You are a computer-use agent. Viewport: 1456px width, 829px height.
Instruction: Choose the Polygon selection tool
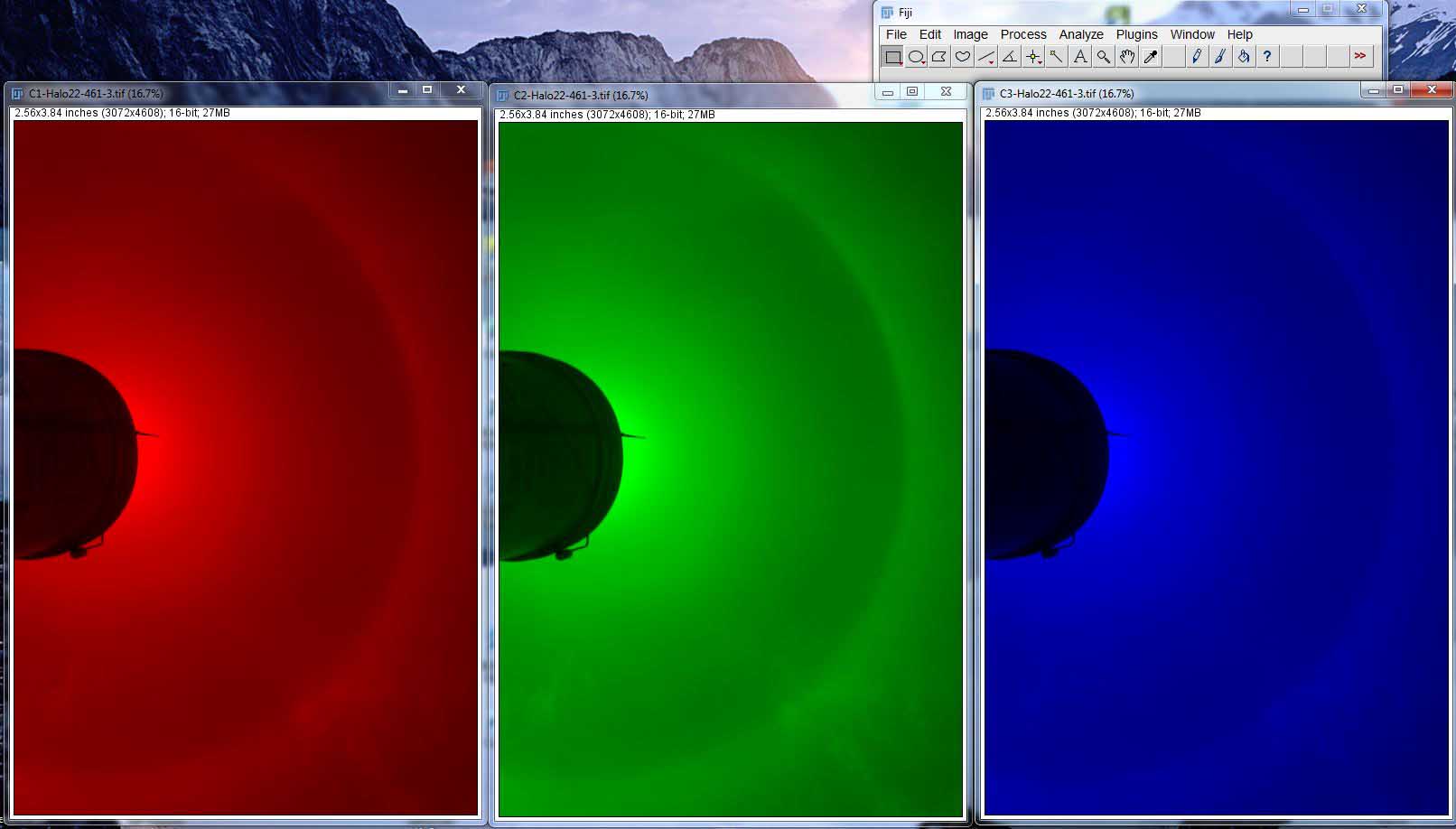pyautogui.click(x=939, y=57)
